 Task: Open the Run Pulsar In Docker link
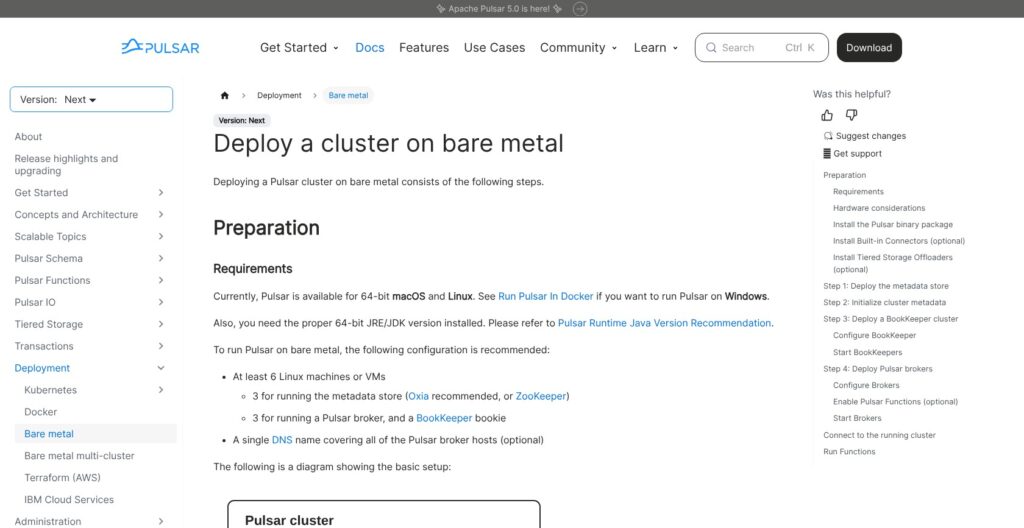(x=546, y=296)
